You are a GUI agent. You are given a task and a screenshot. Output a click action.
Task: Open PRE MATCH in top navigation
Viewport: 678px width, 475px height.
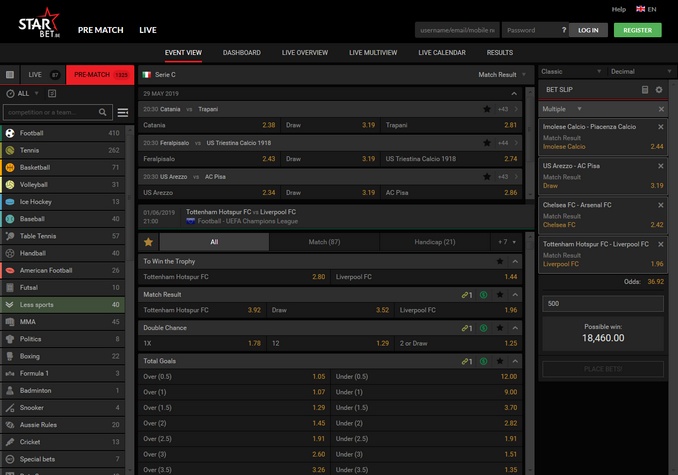coord(100,30)
